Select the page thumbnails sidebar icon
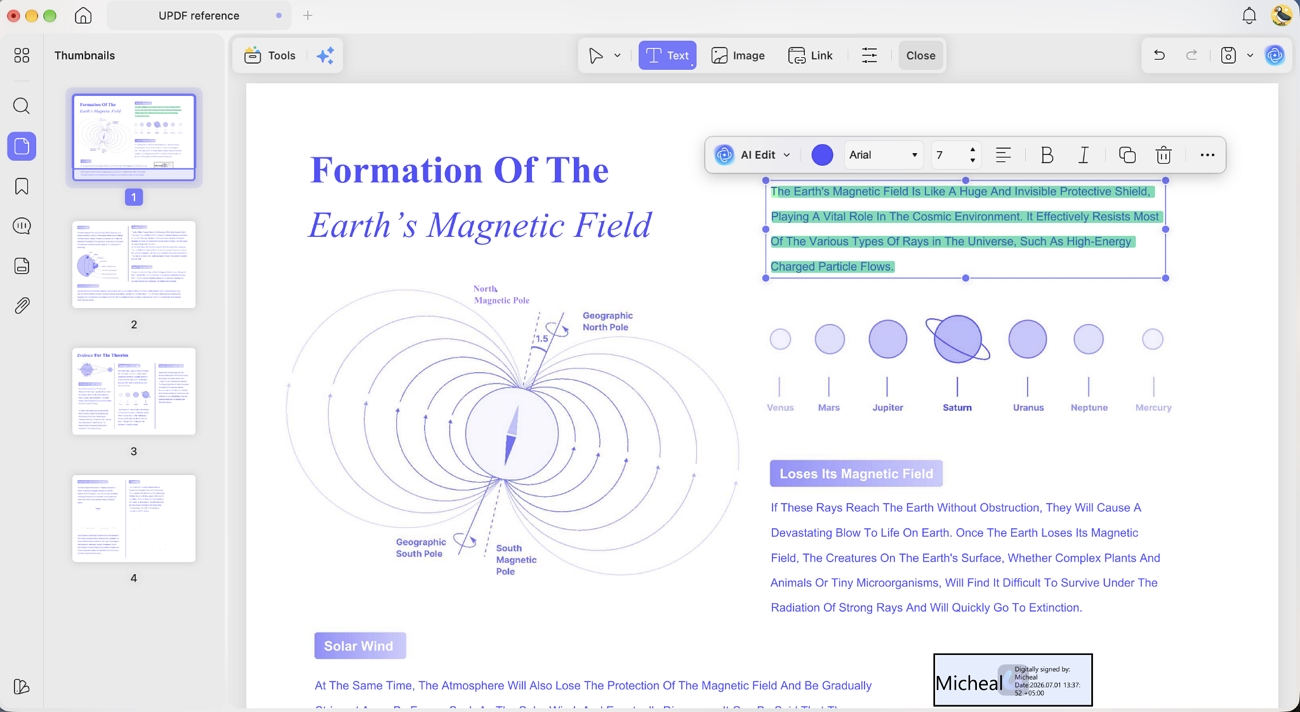This screenshot has width=1300, height=712. 21,146
